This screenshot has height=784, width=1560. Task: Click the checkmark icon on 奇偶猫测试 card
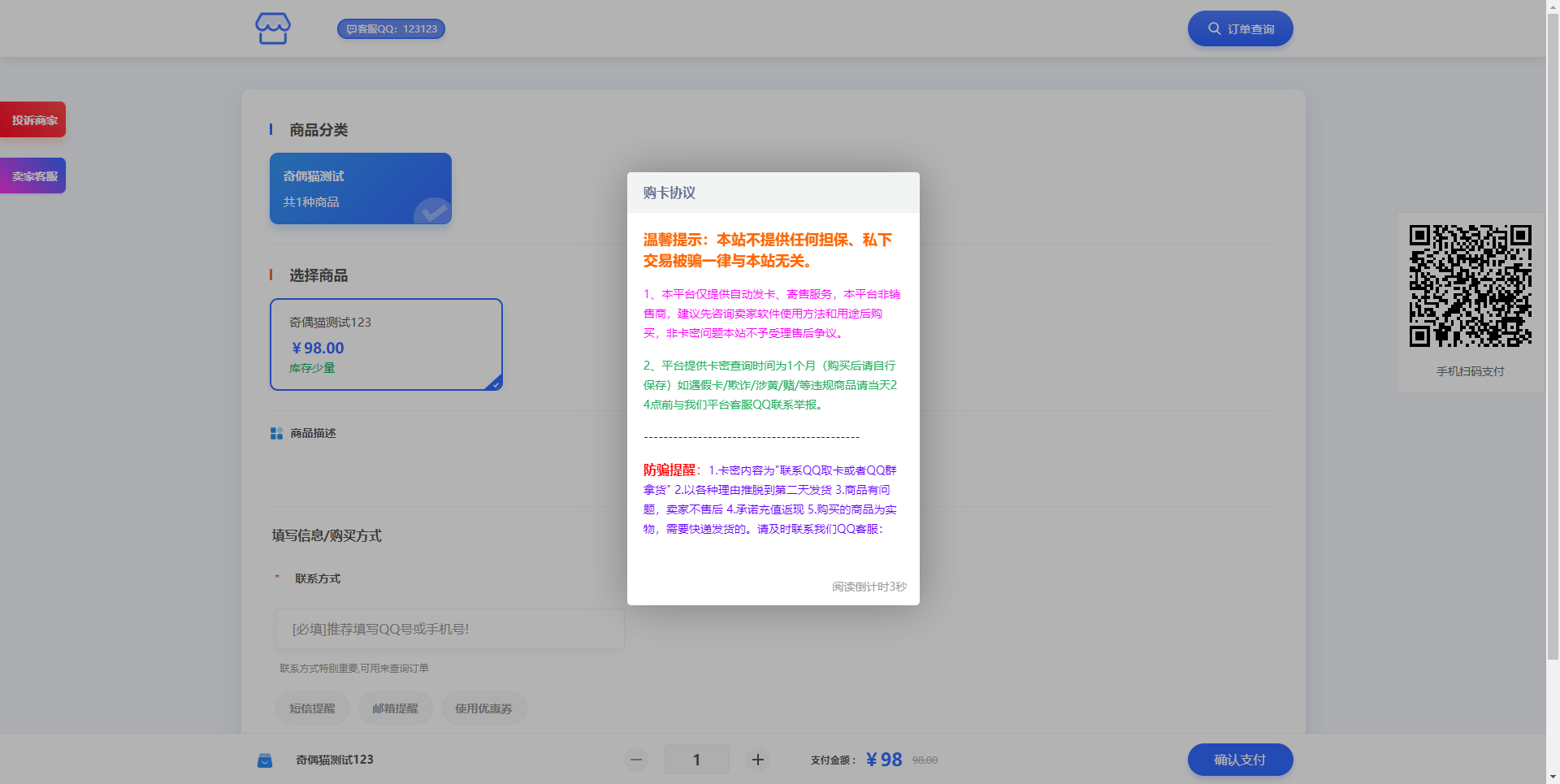coord(434,212)
